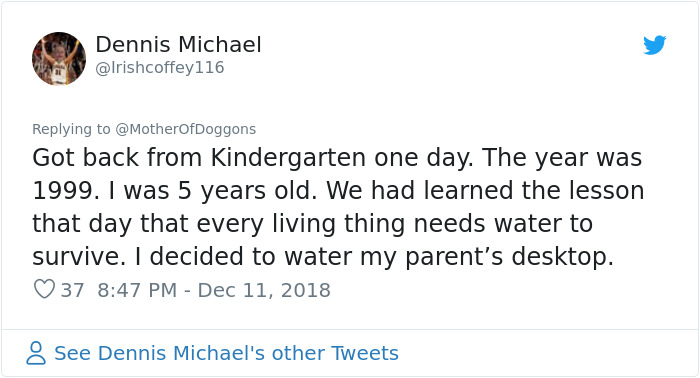Open See Dennis Michael's other Tweets

pyautogui.click(x=226, y=353)
